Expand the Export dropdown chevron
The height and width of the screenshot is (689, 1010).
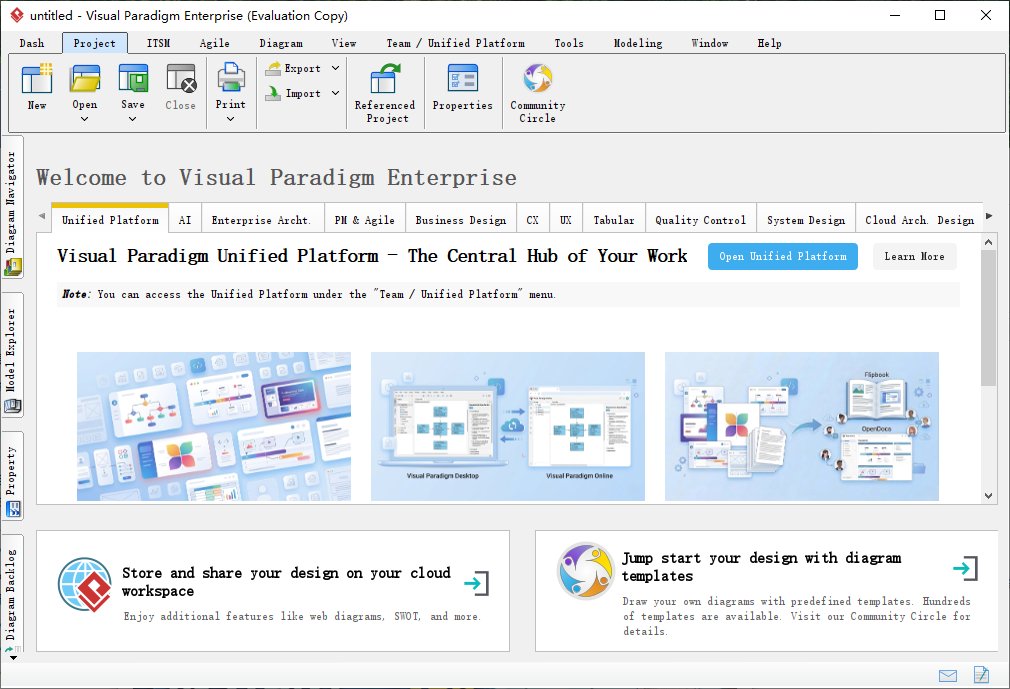(x=335, y=68)
